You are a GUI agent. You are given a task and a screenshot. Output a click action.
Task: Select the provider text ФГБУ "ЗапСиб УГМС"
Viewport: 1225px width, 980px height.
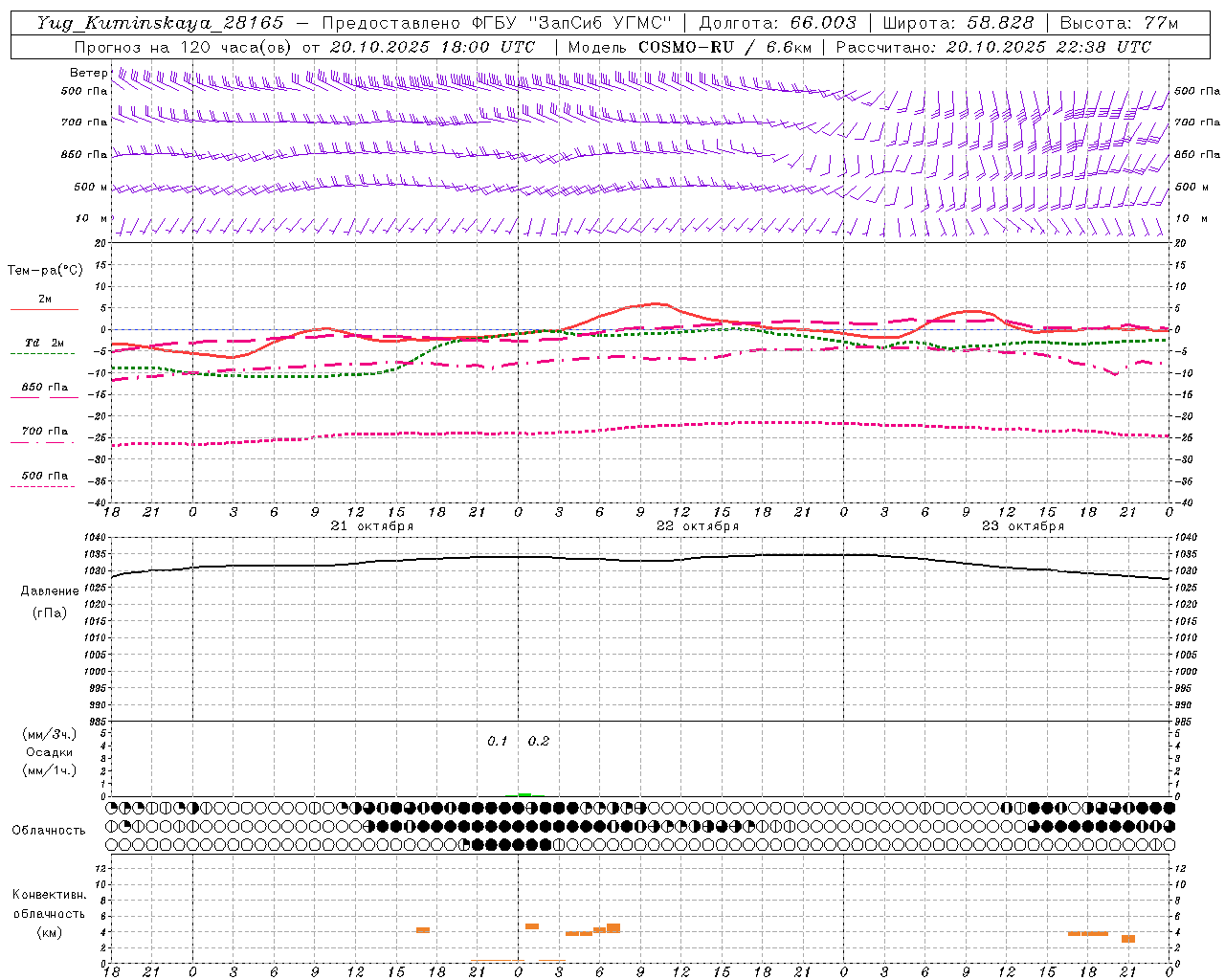(x=572, y=23)
